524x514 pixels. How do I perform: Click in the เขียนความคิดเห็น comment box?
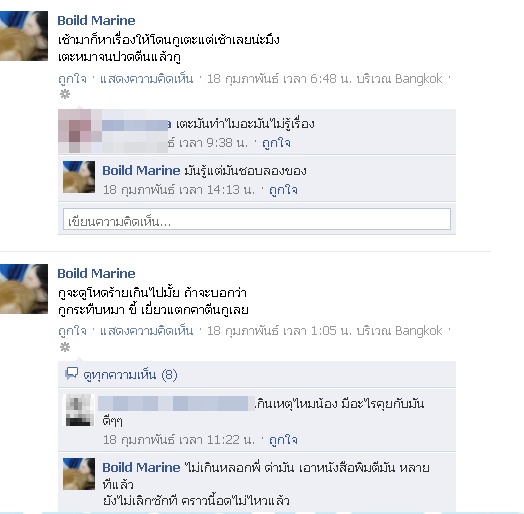257,219
